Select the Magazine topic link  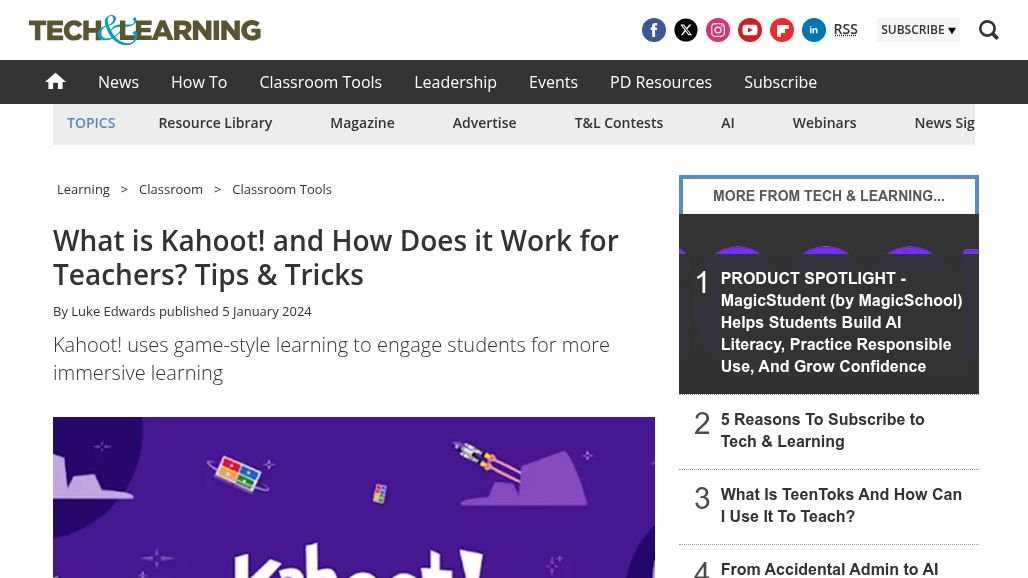tap(362, 122)
